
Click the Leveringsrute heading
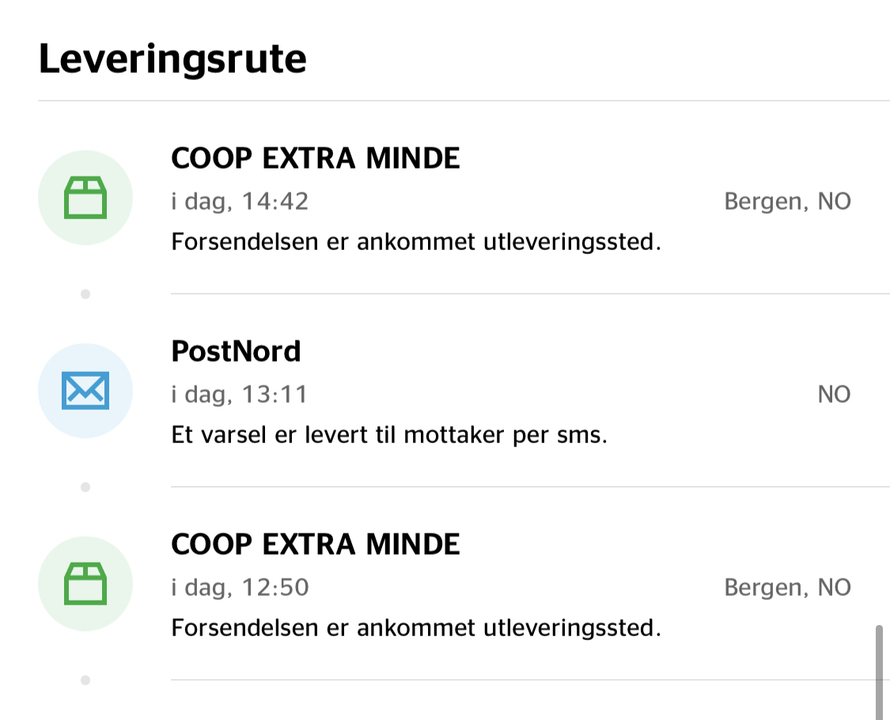click(173, 60)
